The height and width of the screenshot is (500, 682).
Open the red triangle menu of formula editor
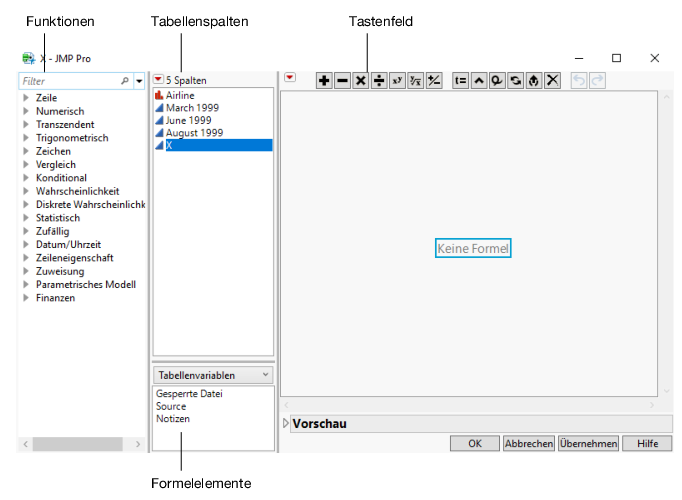[x=290, y=78]
